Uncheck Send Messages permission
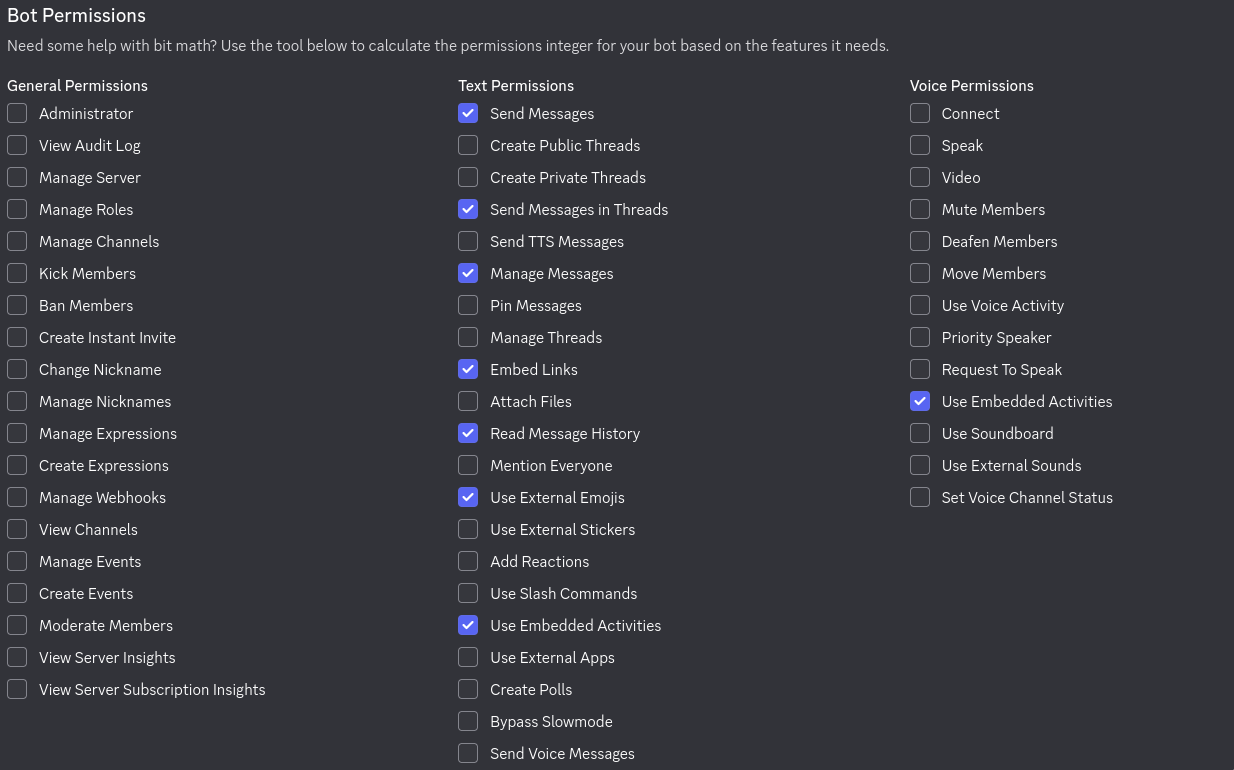This screenshot has width=1234, height=770. (x=468, y=113)
